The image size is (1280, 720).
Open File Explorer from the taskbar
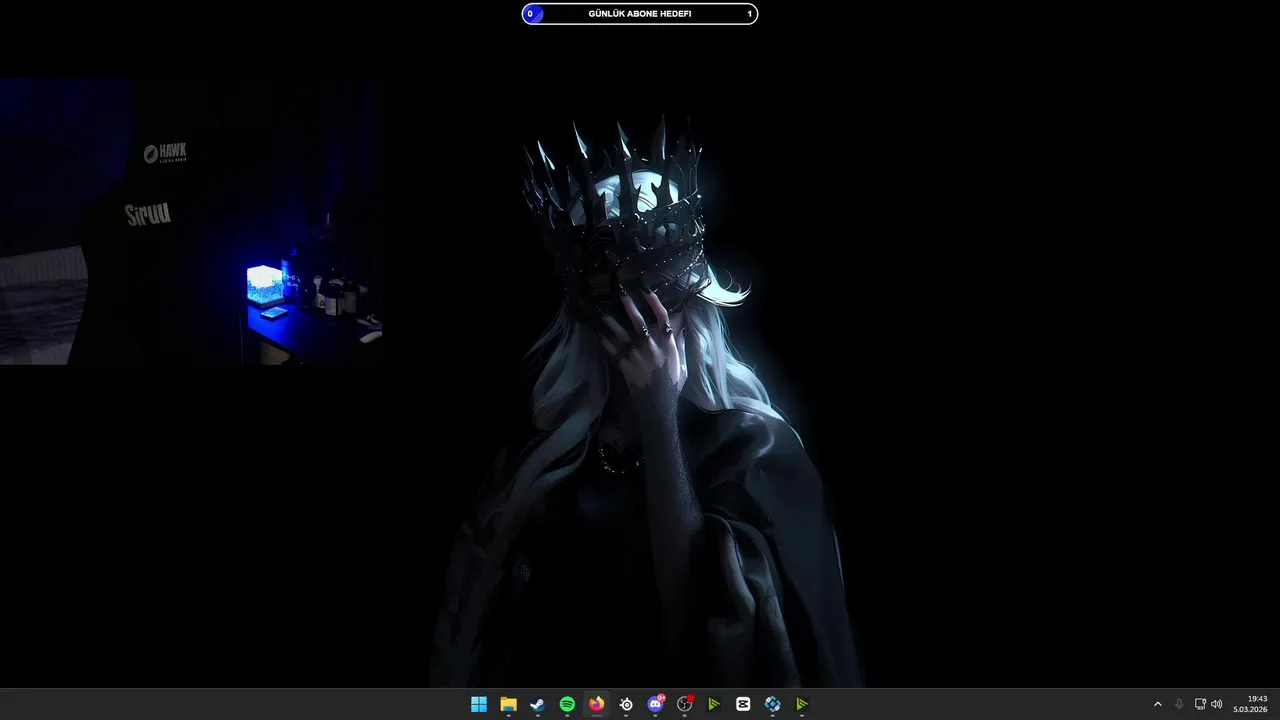coord(508,704)
